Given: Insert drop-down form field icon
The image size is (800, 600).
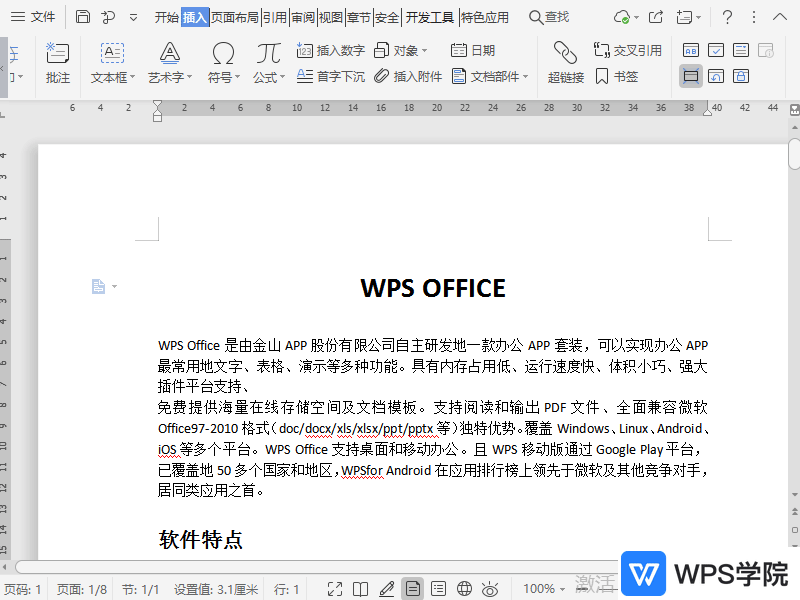Looking at the screenshot, I should coord(741,51).
